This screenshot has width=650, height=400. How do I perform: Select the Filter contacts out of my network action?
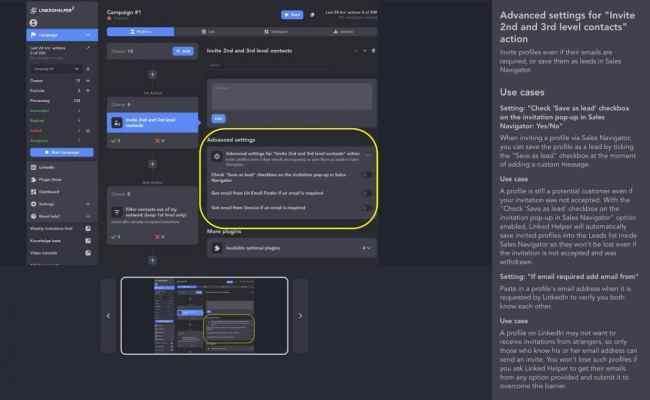pyautogui.click(x=153, y=215)
